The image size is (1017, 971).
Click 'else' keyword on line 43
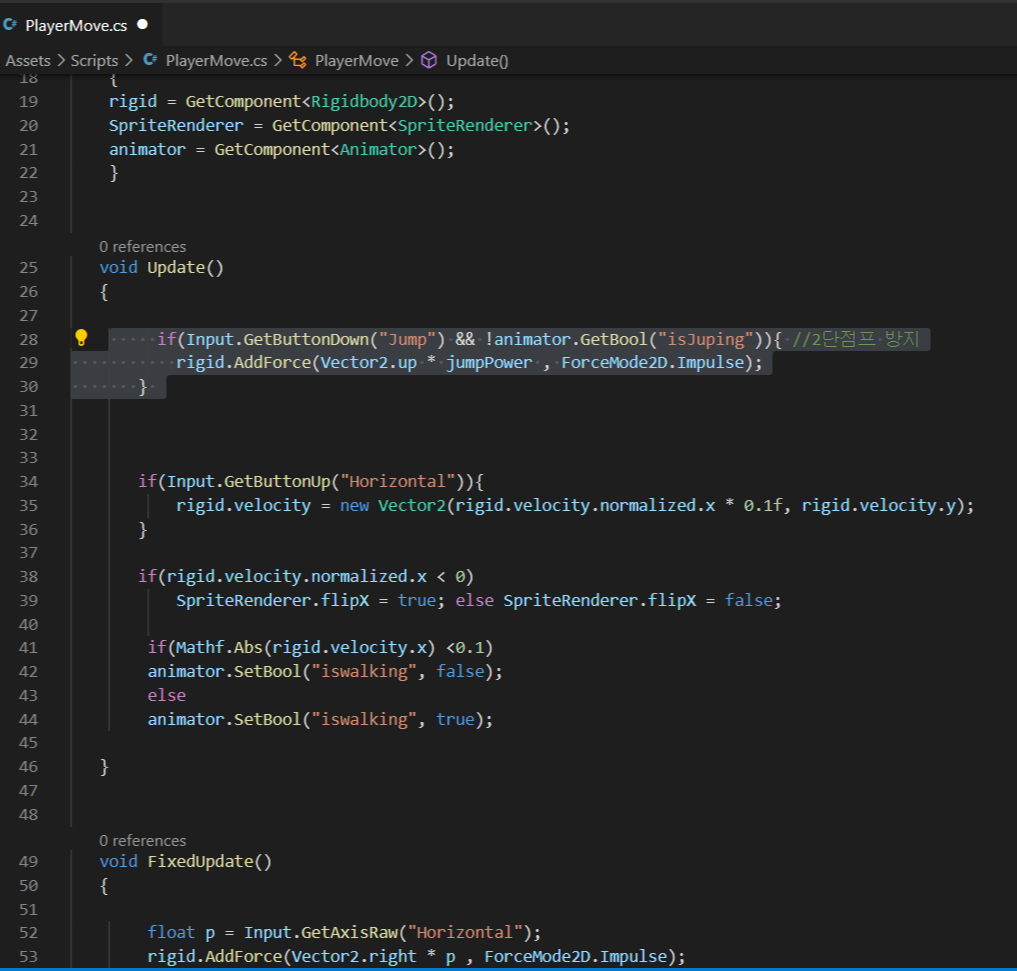click(167, 695)
